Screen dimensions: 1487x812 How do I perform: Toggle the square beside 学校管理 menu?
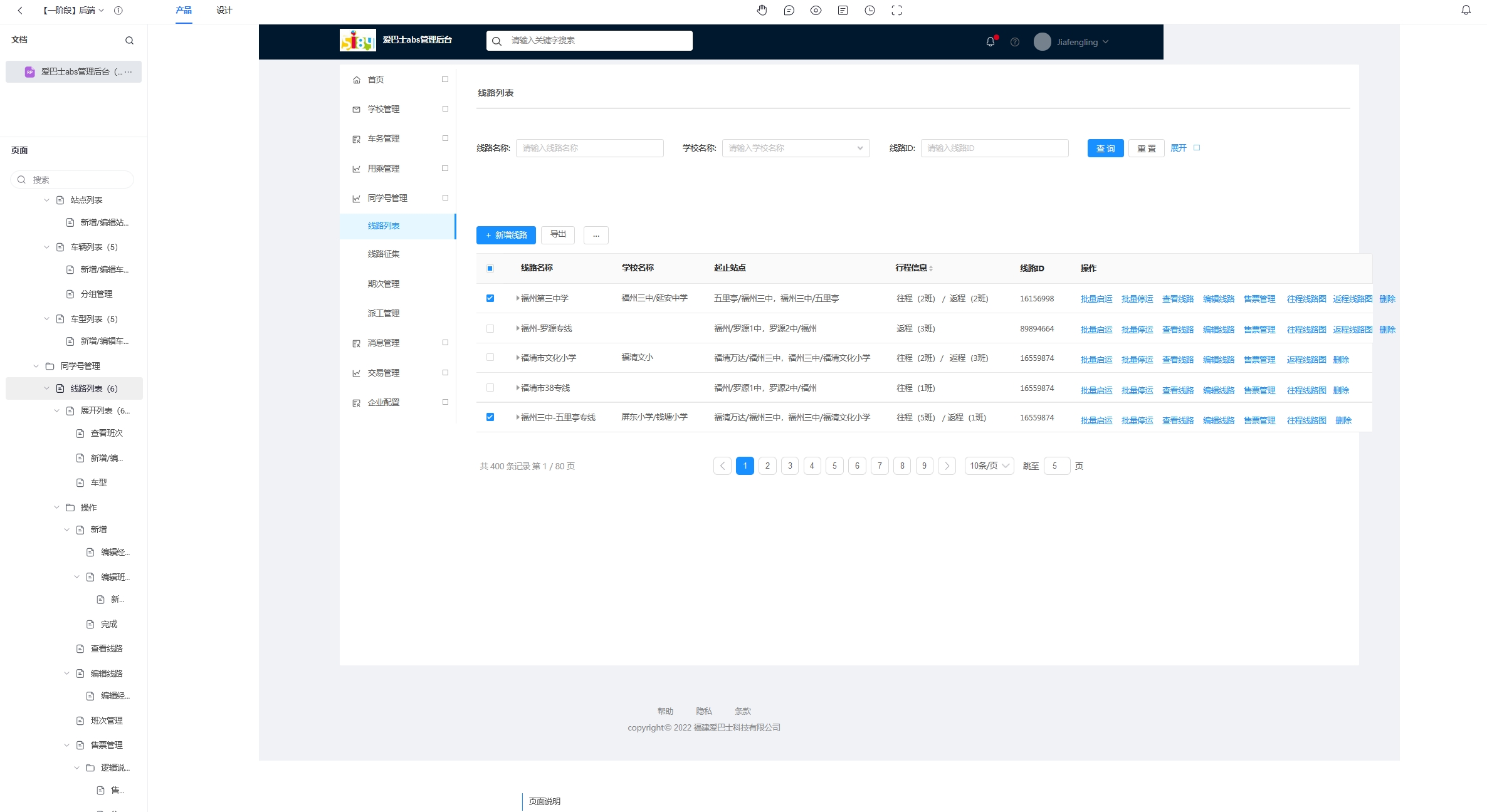point(445,109)
